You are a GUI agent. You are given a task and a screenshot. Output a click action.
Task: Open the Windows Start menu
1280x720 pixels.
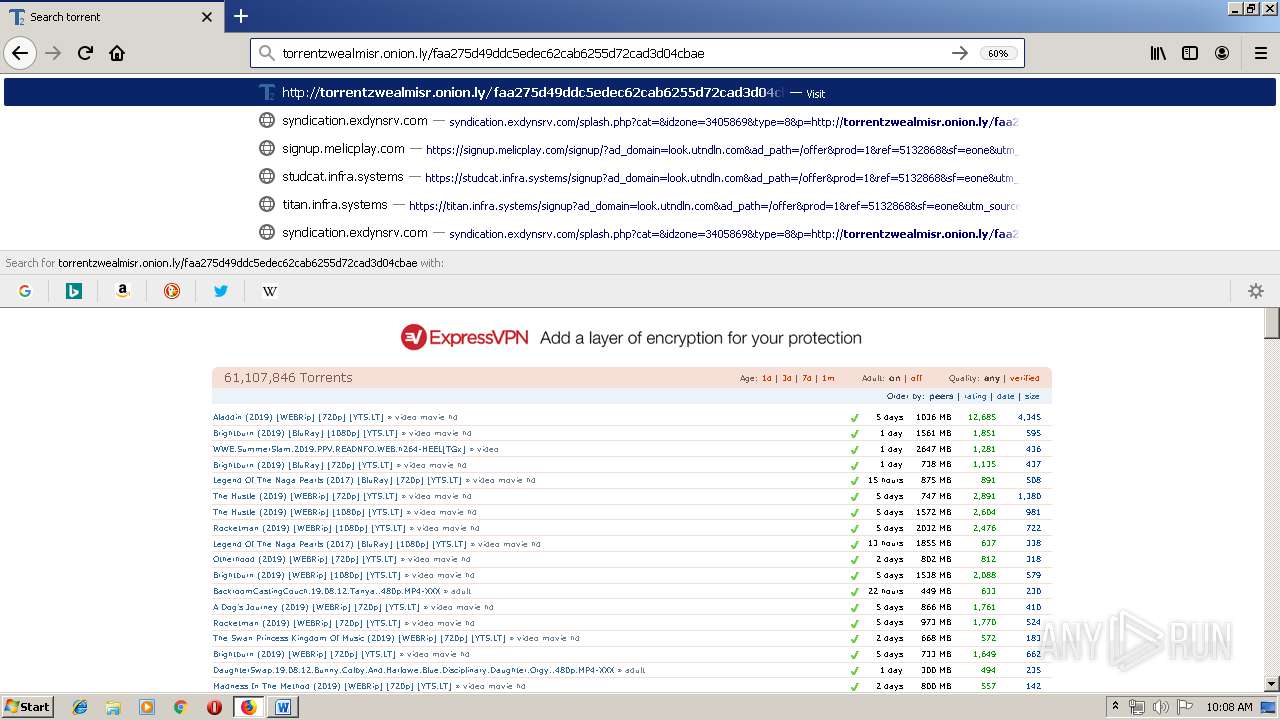(27, 706)
